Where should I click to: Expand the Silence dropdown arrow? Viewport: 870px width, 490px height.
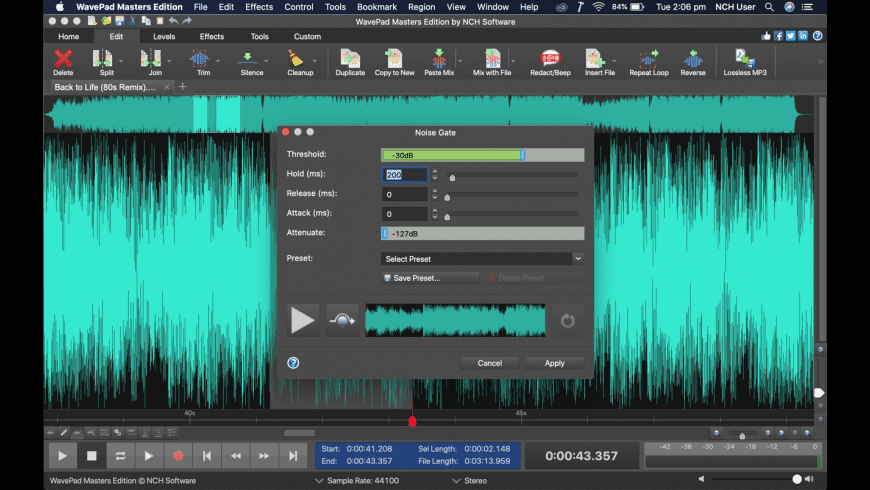266,61
